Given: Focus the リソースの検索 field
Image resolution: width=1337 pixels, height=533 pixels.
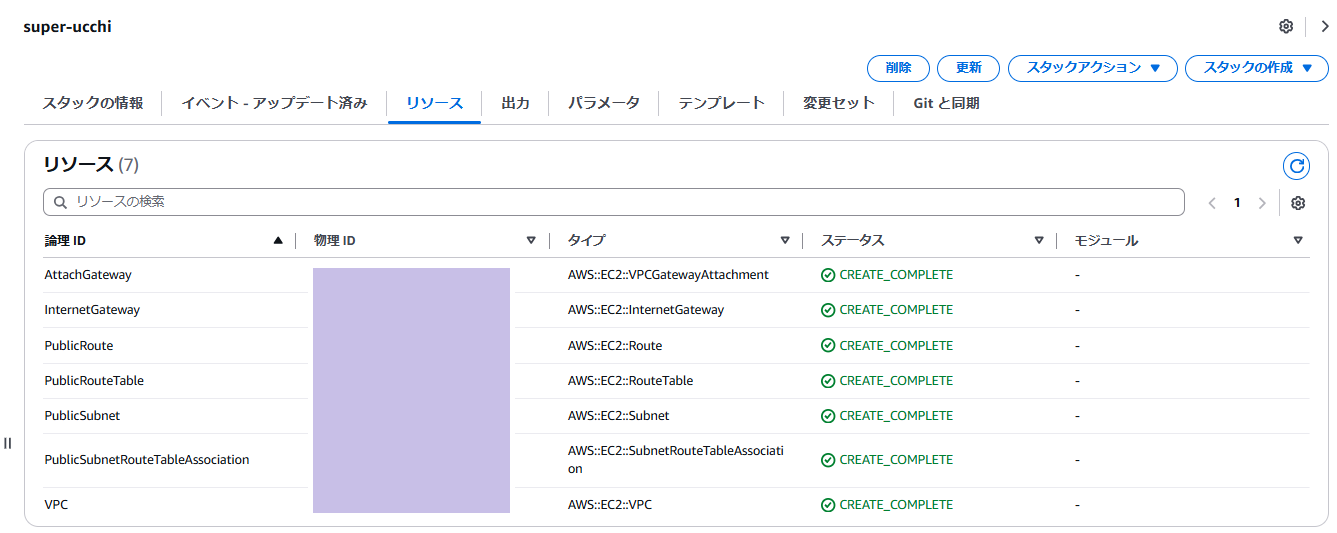Looking at the screenshot, I should pyautogui.click(x=614, y=202).
